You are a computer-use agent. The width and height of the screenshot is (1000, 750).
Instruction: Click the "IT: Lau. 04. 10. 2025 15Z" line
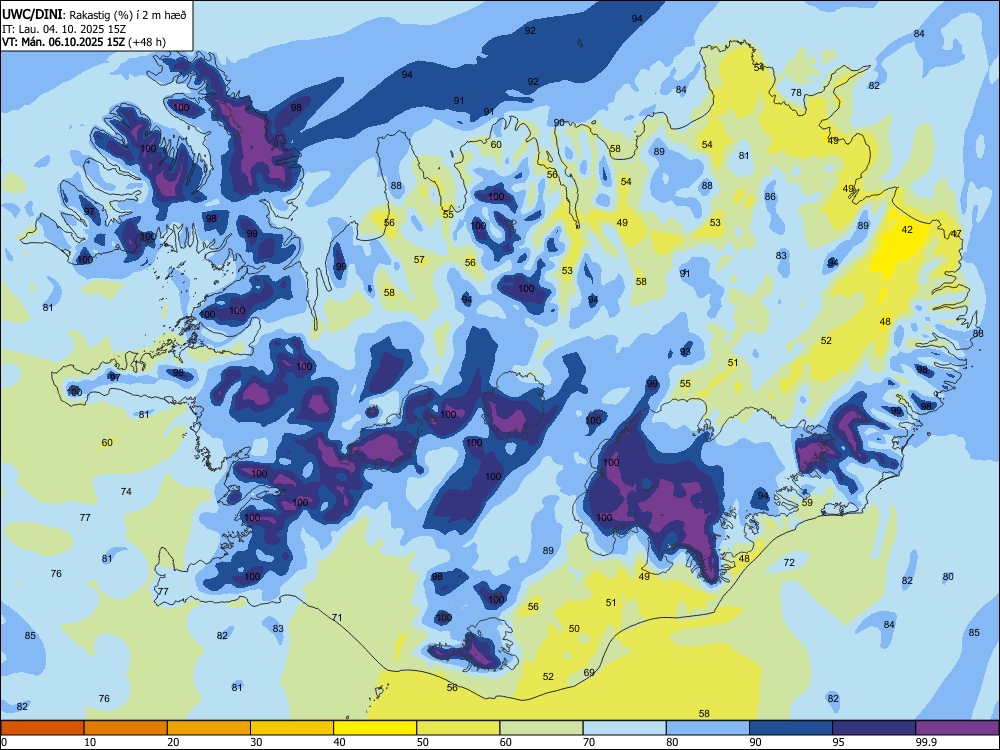pos(64,29)
